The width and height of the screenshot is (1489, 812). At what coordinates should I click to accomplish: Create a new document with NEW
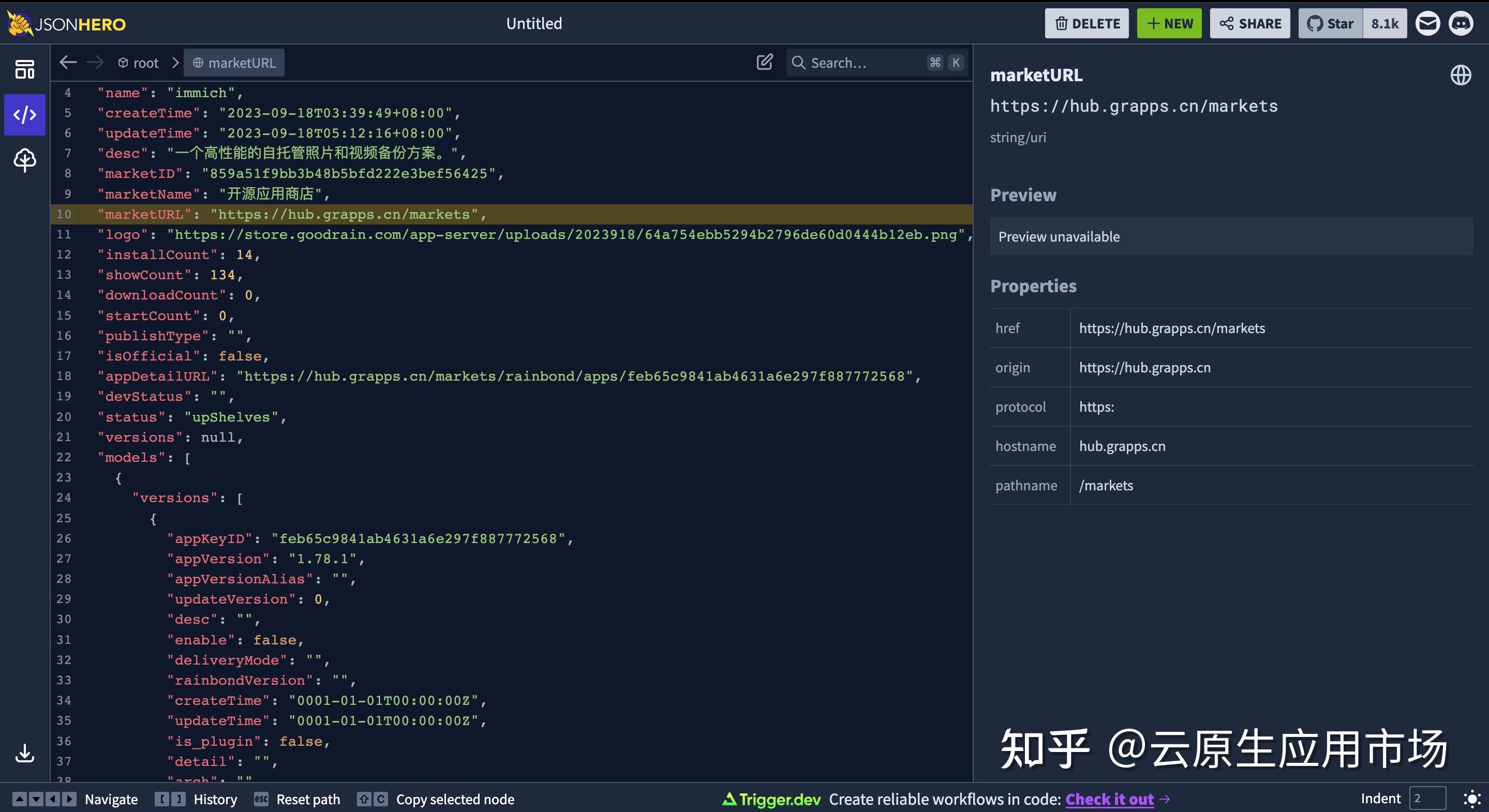click(x=1169, y=23)
